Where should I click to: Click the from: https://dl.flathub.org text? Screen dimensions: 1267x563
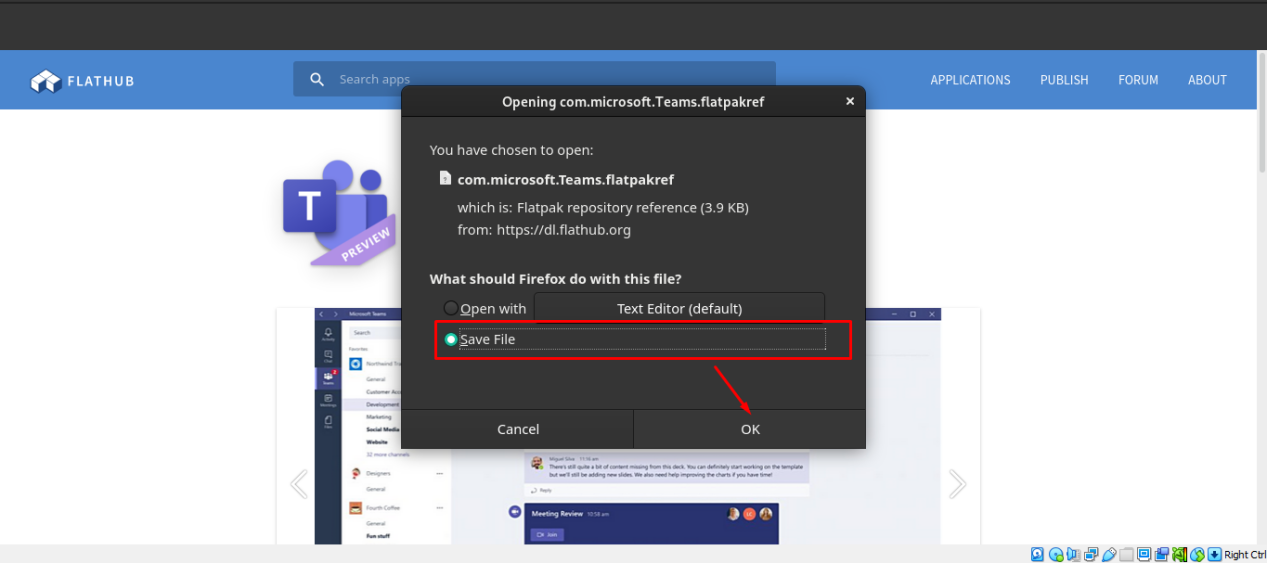click(x=544, y=229)
